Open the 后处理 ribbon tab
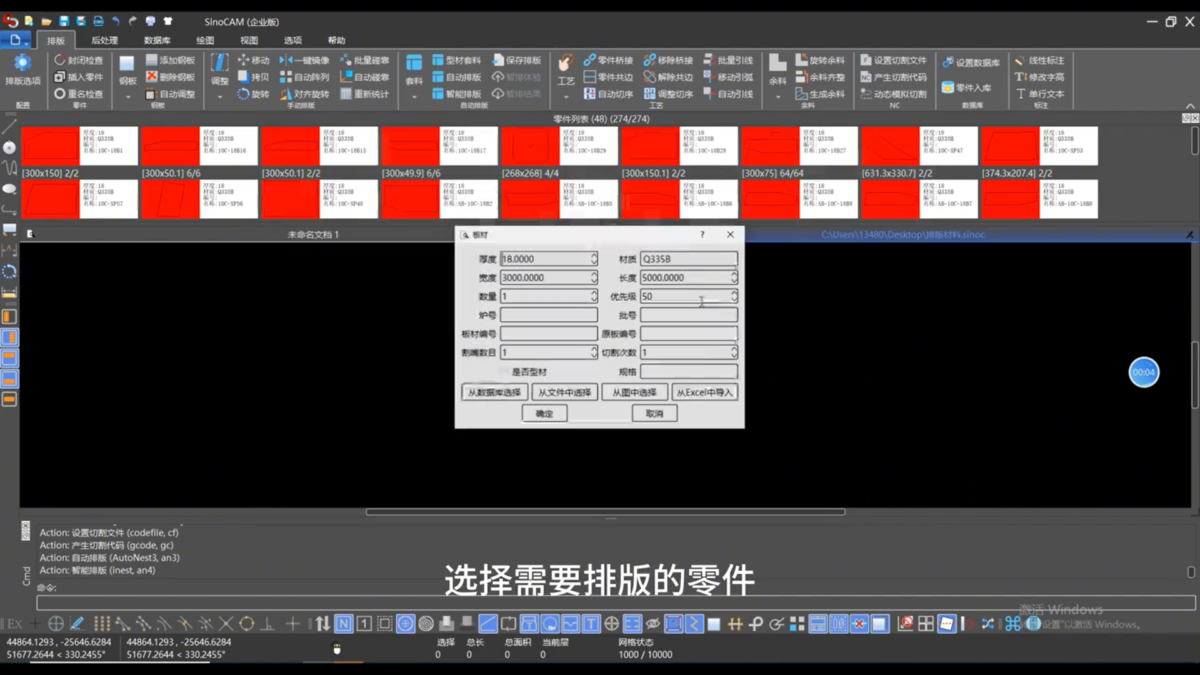 [104, 40]
